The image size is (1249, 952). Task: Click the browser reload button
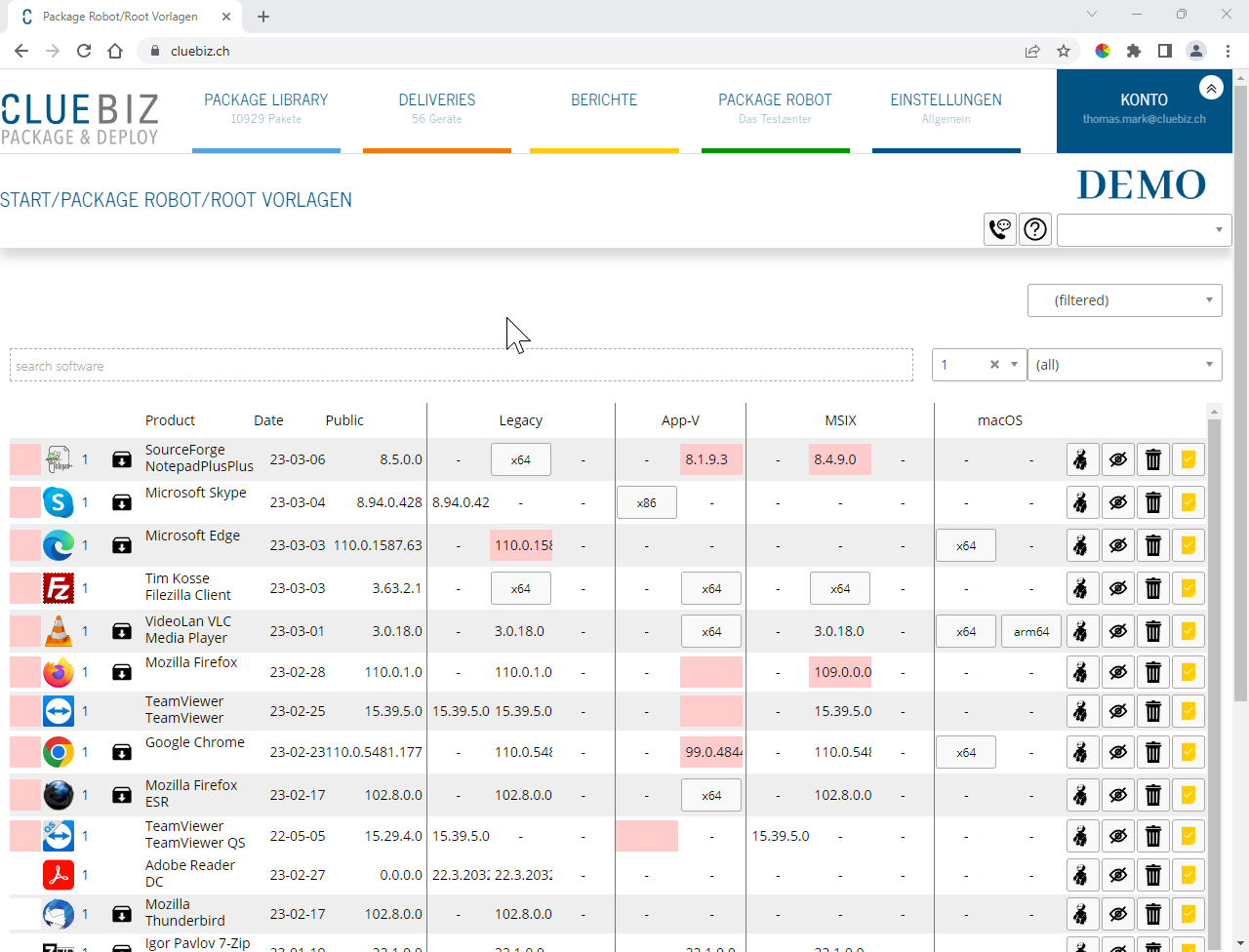(x=84, y=51)
